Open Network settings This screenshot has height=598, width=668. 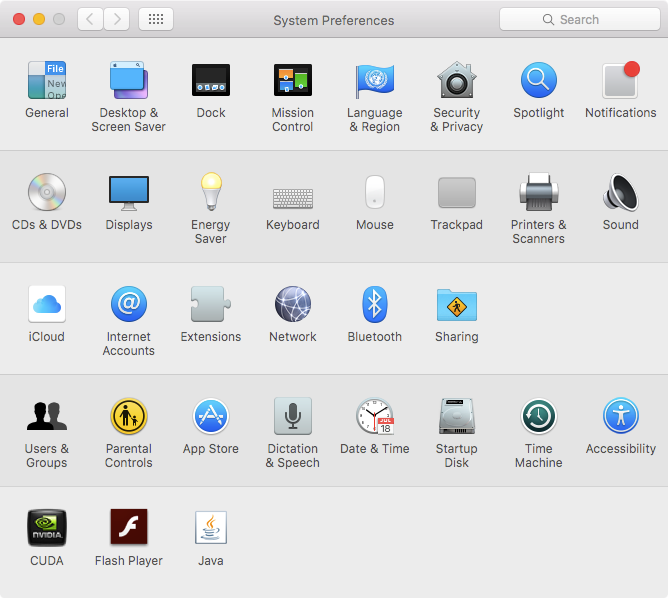click(293, 305)
